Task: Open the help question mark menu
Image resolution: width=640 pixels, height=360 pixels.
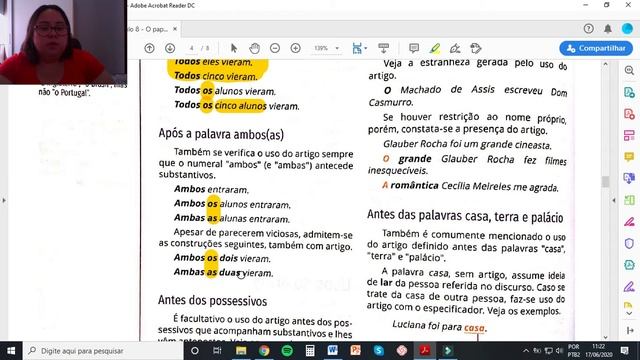Action: click(589, 29)
